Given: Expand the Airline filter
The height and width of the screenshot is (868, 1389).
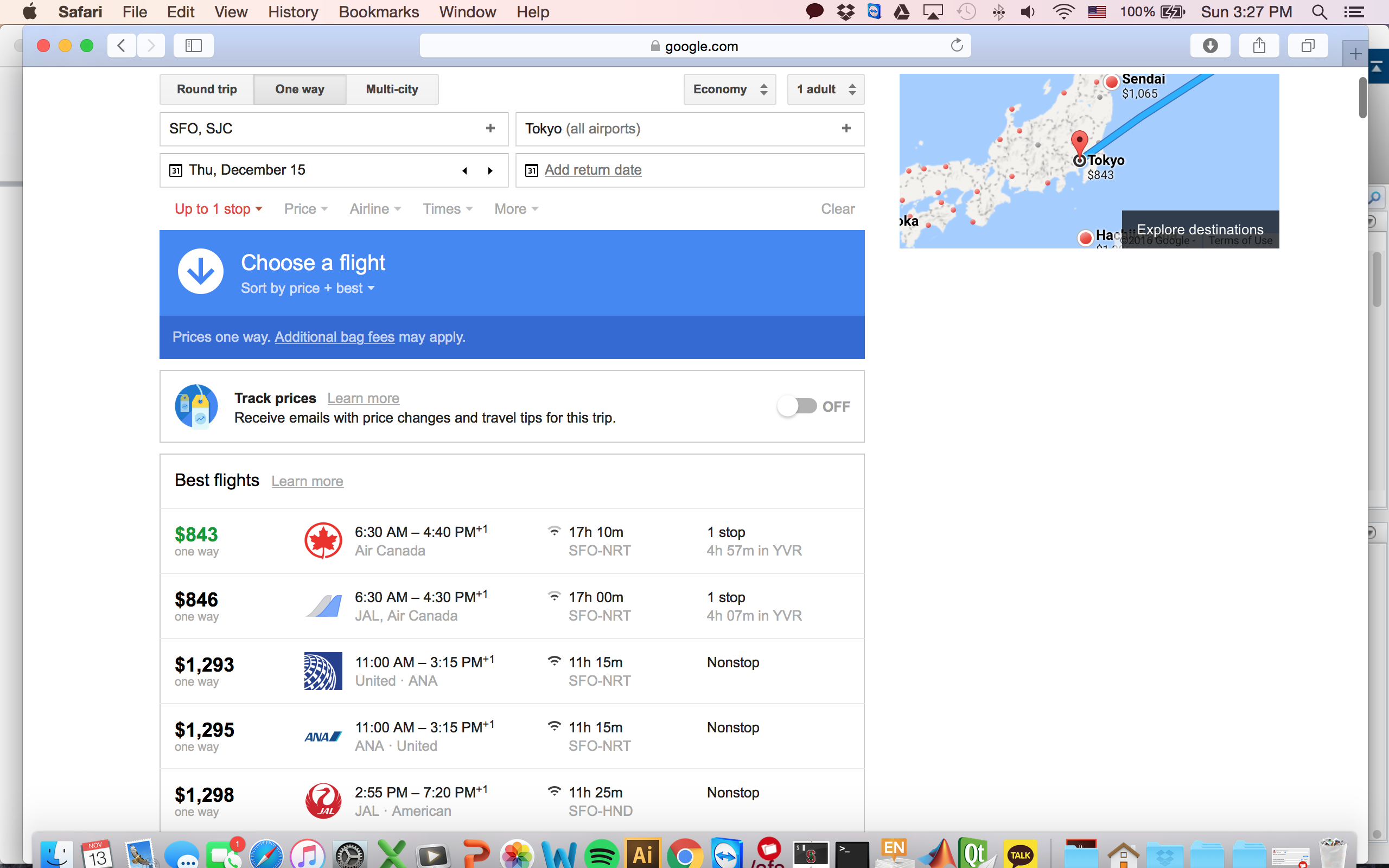Looking at the screenshot, I should point(375,209).
